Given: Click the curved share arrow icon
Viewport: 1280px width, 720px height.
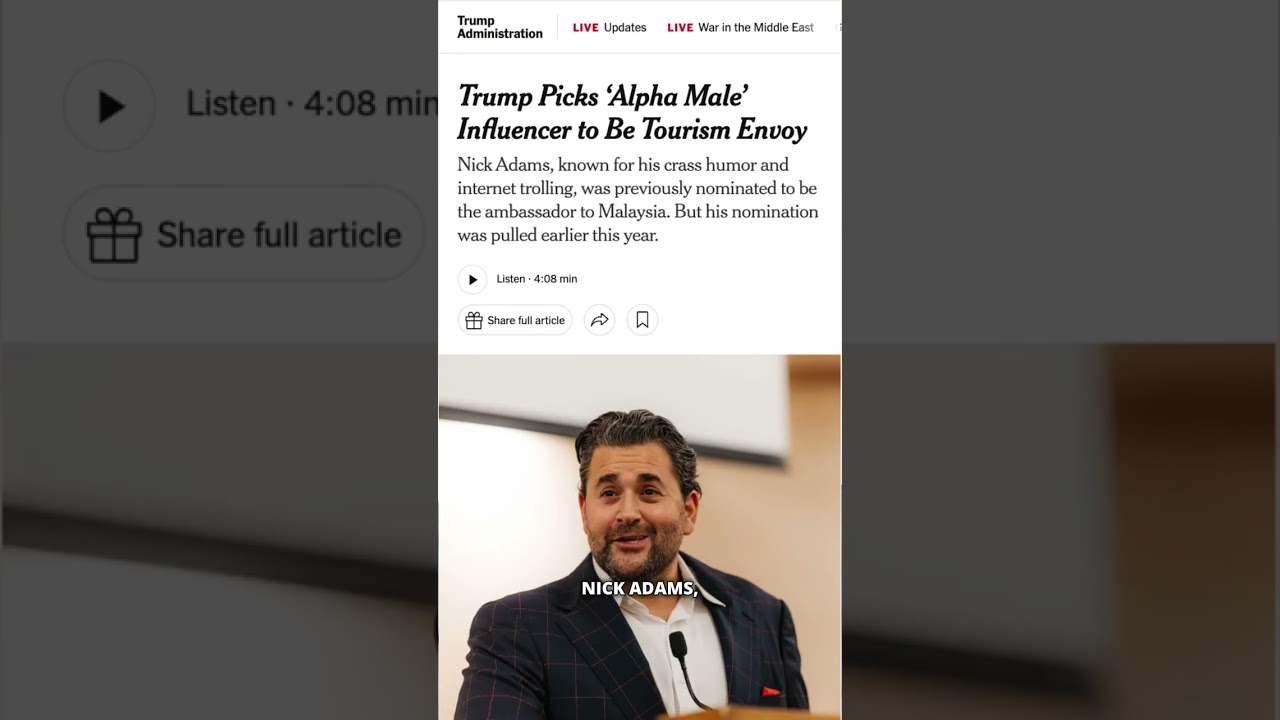Looking at the screenshot, I should point(599,320).
